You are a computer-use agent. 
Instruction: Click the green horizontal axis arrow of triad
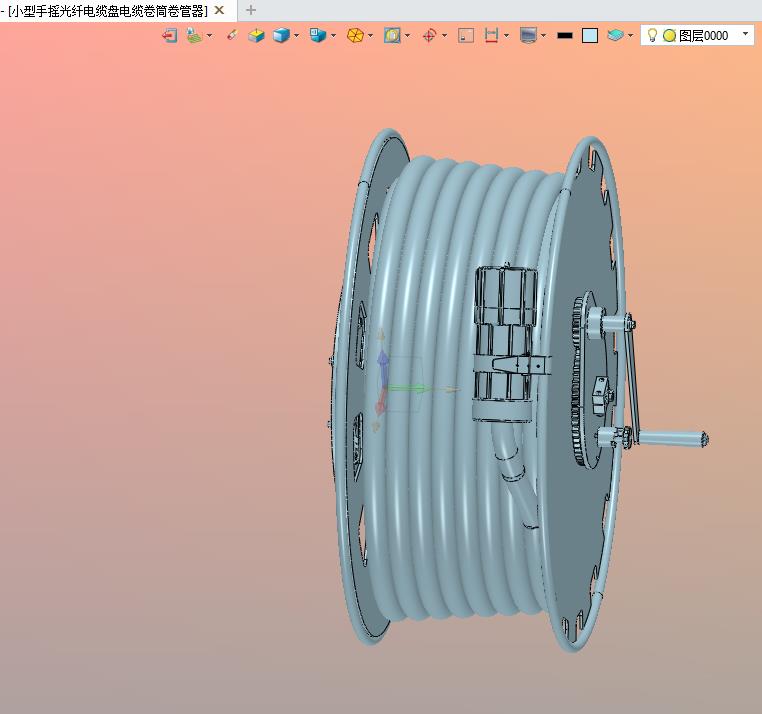(408, 388)
